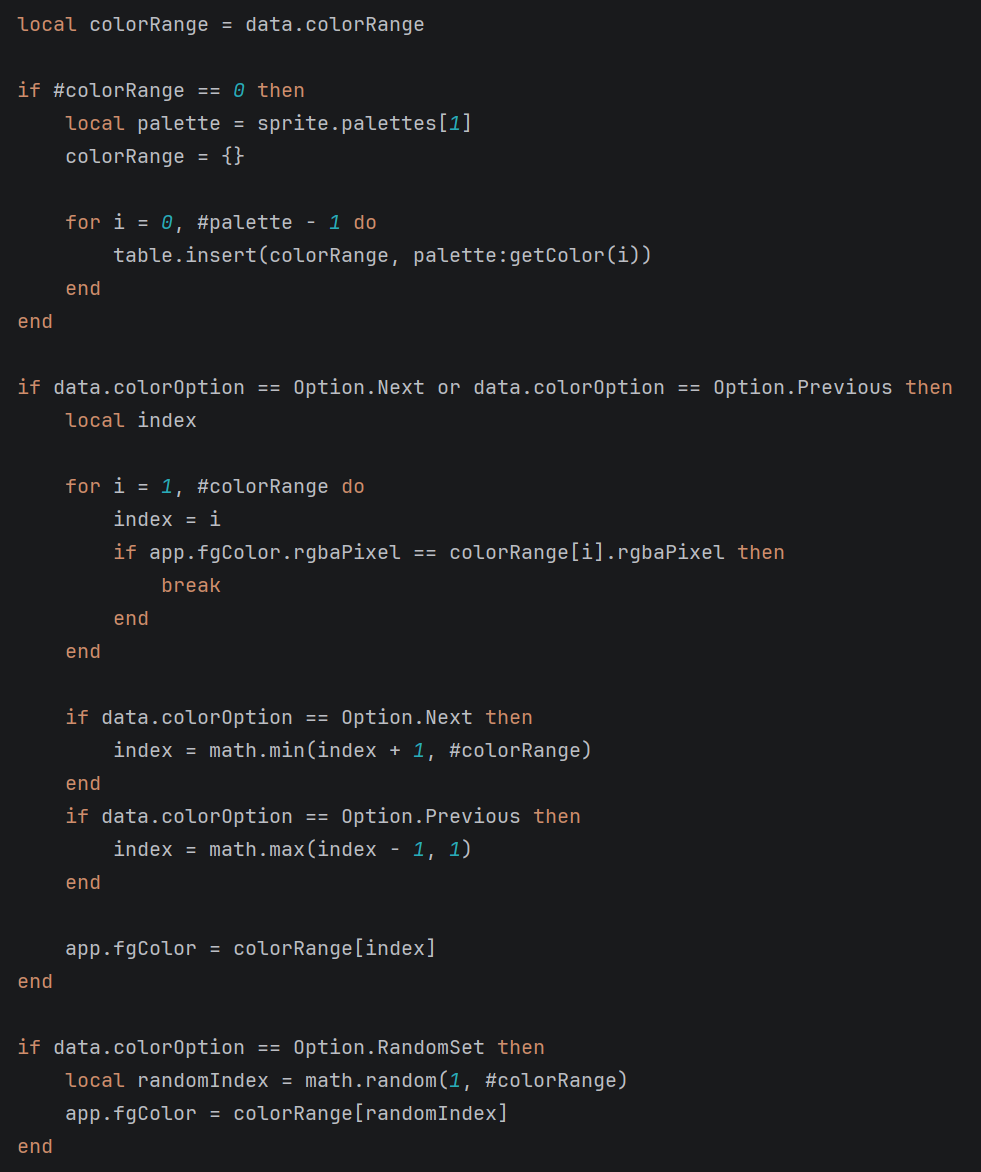Viewport: 981px width, 1172px height.
Task: Click 'app.fgColor = colorRange[index]' line
Action: 250,949
